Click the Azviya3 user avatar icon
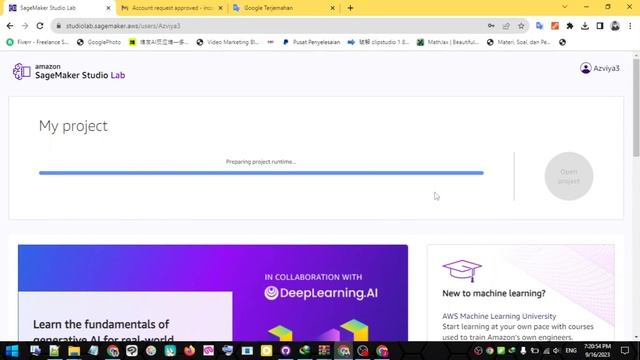The image size is (640, 360). [x=586, y=68]
